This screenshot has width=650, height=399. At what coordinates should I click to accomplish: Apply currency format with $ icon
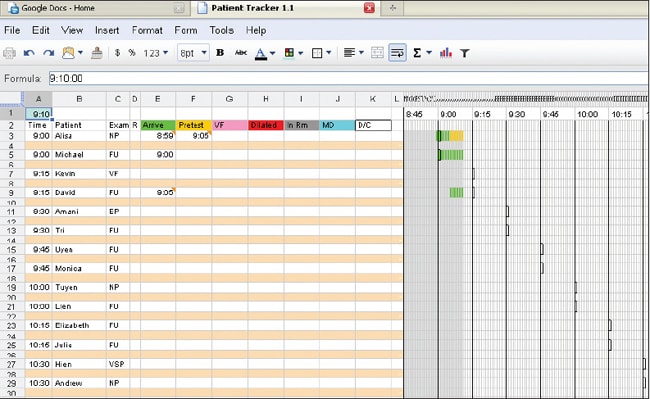[x=118, y=53]
